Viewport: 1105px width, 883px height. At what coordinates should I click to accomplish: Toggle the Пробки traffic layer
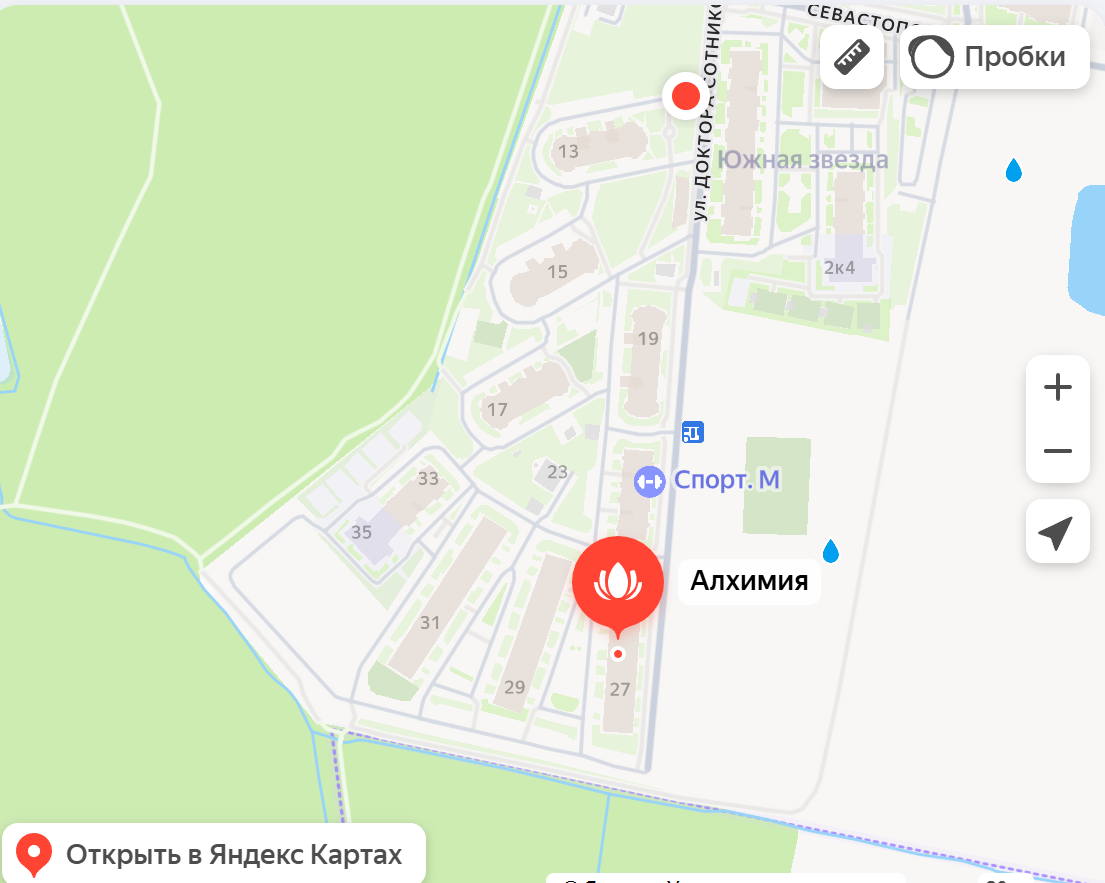tap(994, 57)
